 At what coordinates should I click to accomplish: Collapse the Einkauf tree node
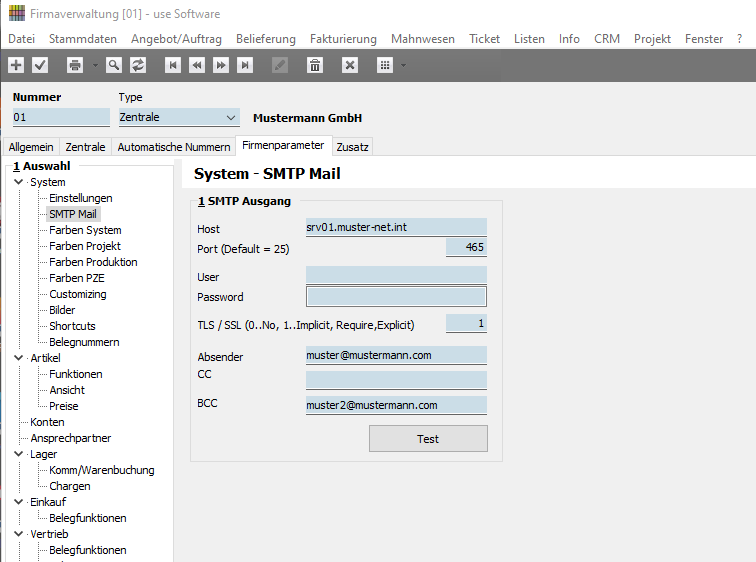[18, 502]
